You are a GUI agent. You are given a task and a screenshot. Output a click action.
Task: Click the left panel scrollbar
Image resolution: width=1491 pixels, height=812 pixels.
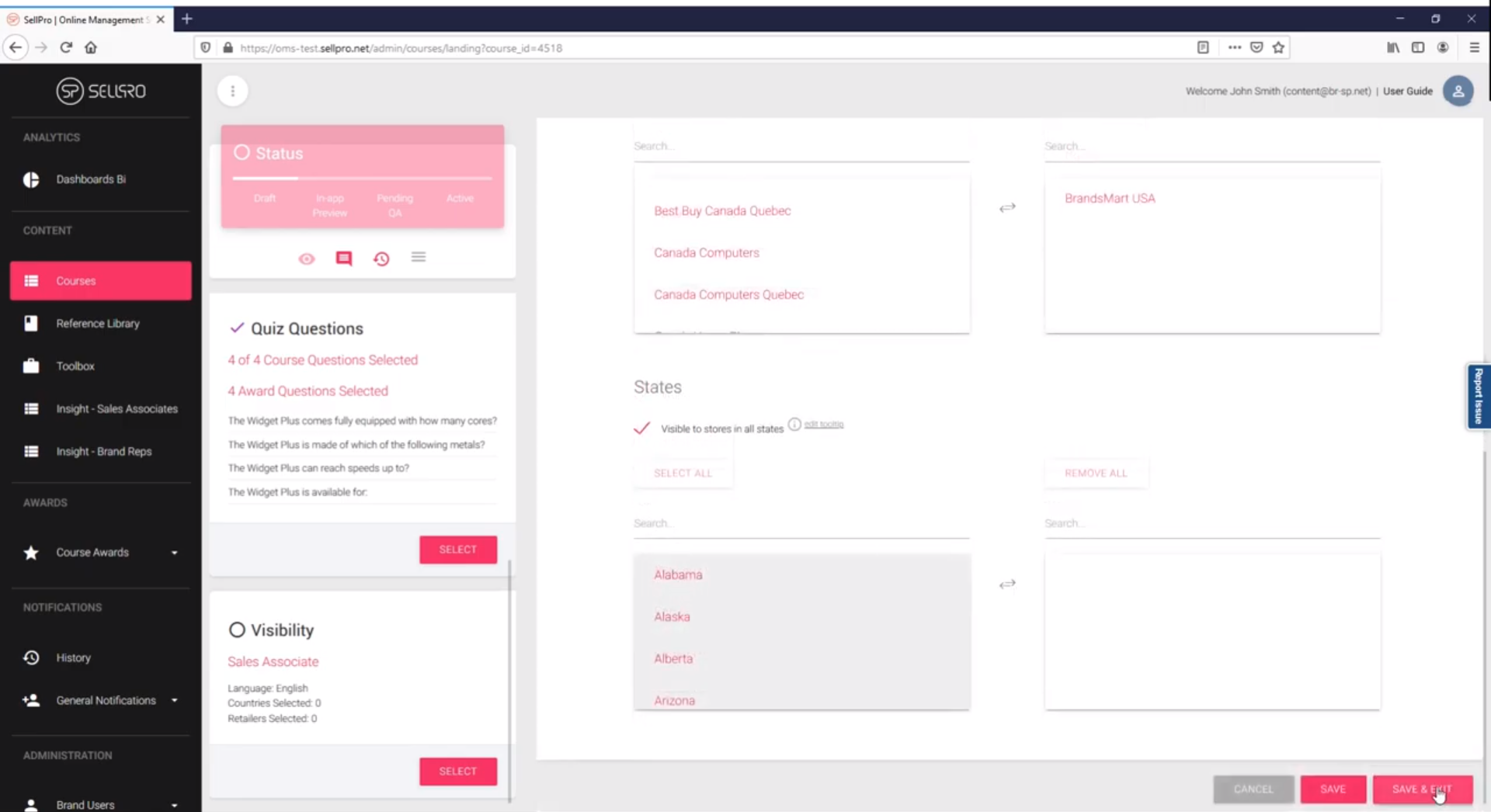(509, 681)
